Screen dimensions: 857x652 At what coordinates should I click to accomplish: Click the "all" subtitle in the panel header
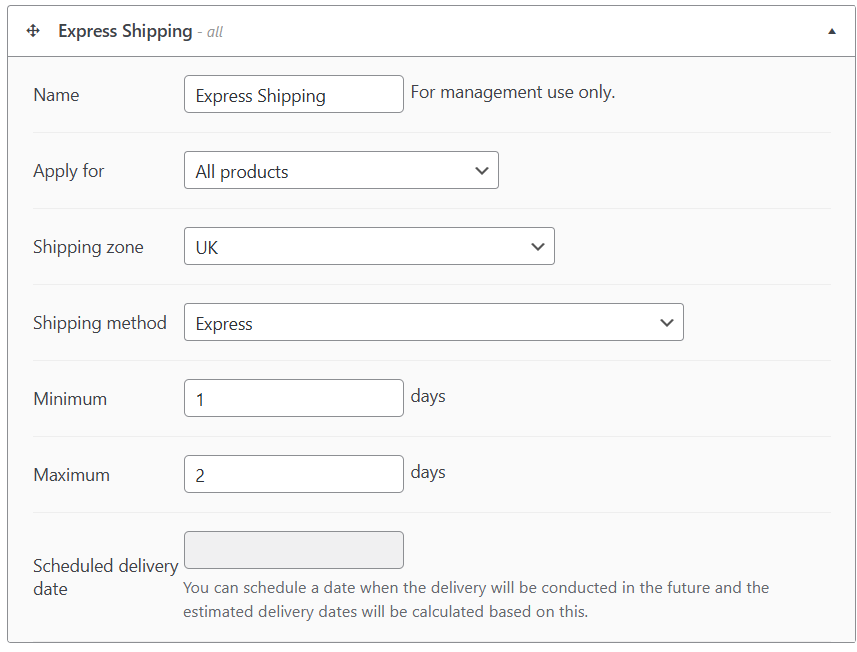[x=214, y=32]
